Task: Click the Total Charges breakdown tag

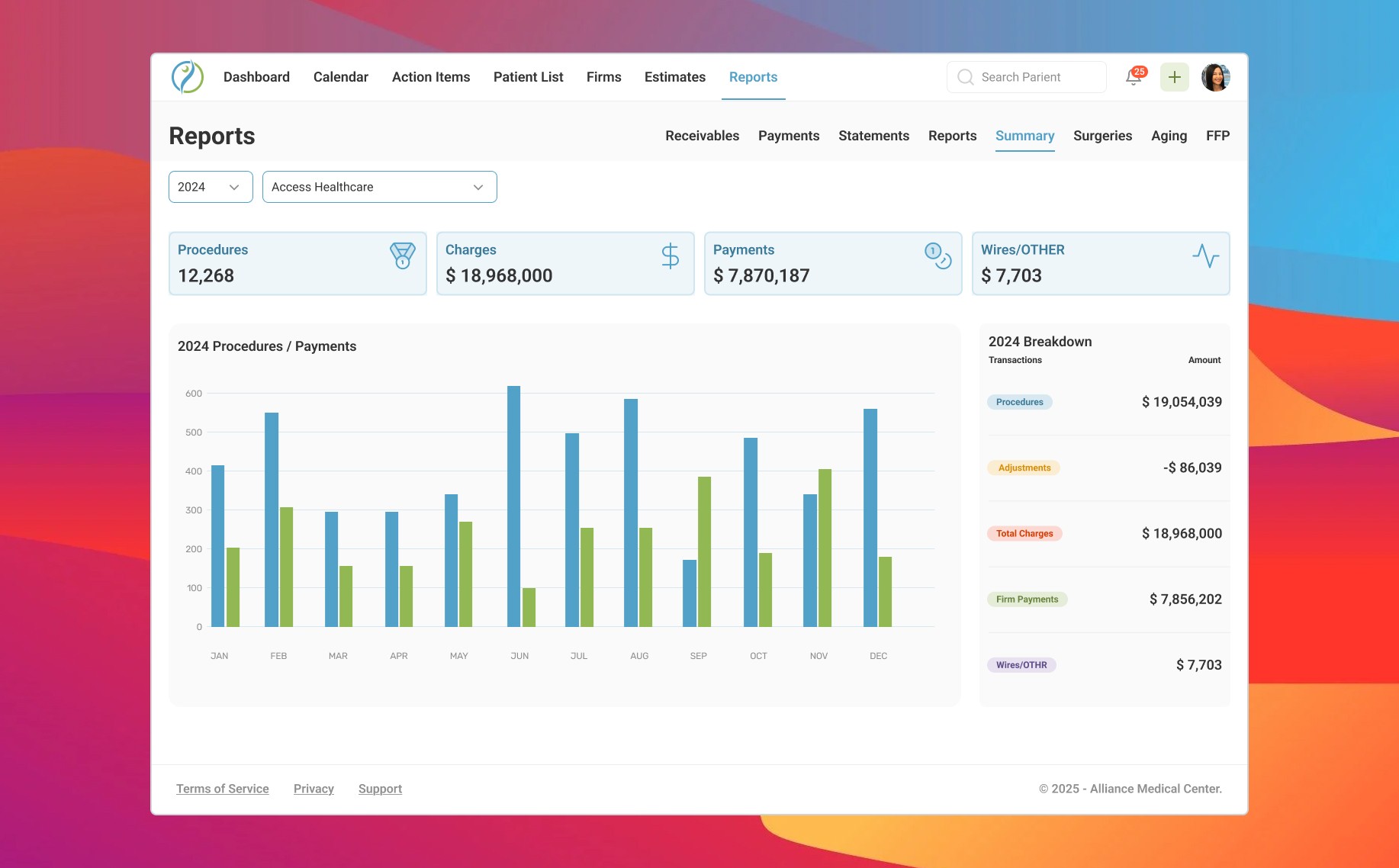Action: tap(1024, 533)
